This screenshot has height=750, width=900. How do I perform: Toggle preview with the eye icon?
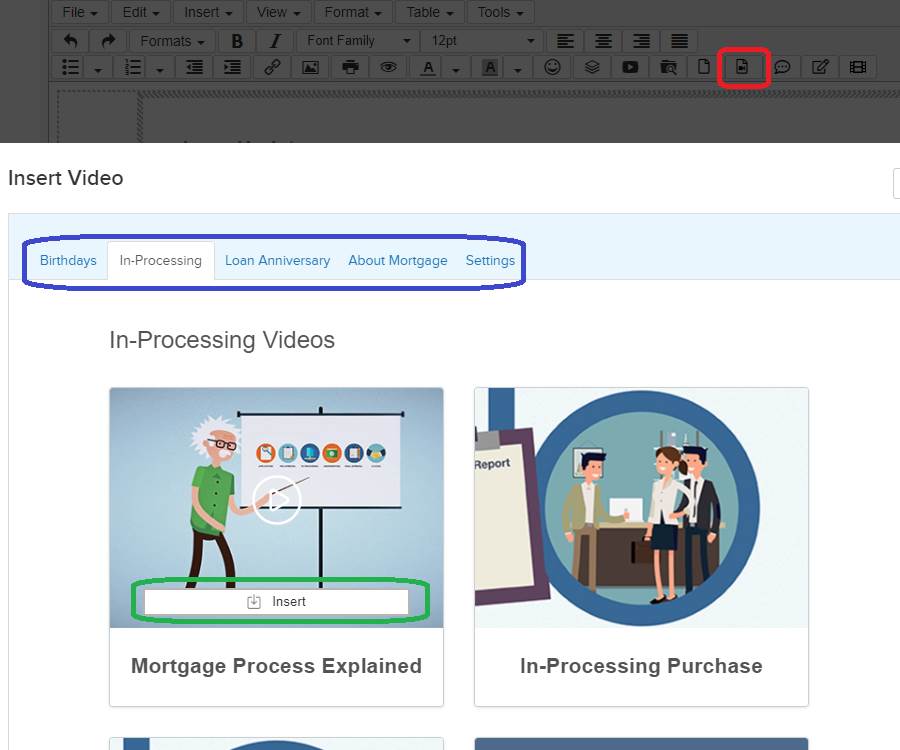tap(388, 67)
